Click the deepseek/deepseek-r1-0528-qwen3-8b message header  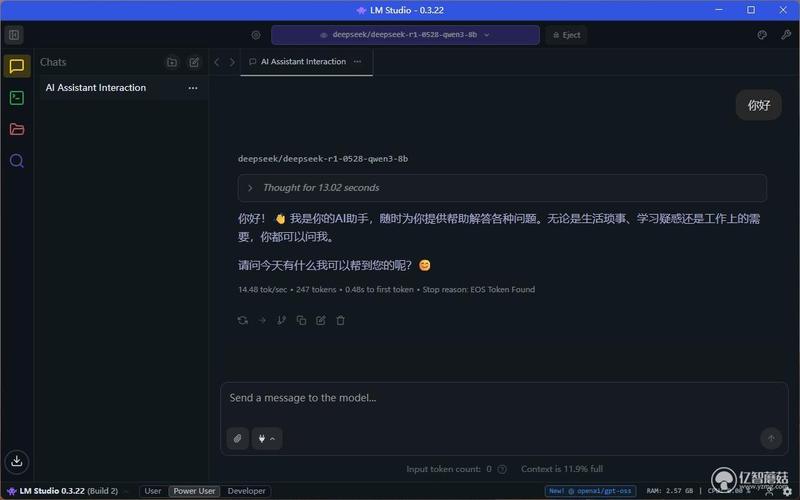tap(322, 159)
